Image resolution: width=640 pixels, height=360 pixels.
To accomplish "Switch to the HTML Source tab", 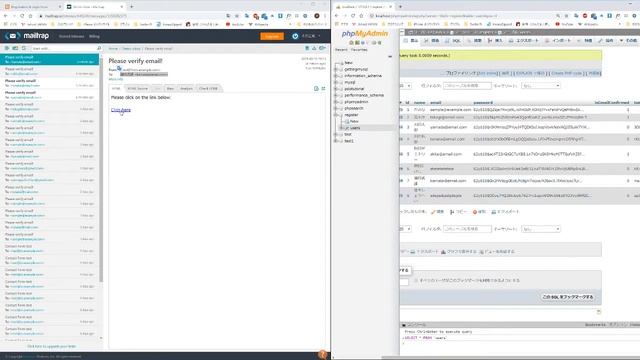I will click(x=138, y=89).
